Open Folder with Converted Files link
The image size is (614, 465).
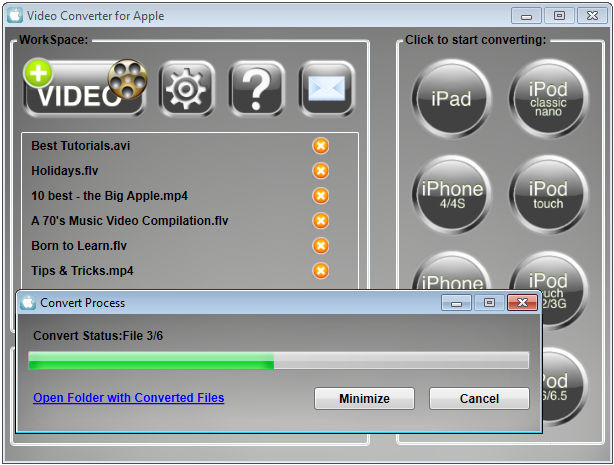[128, 398]
